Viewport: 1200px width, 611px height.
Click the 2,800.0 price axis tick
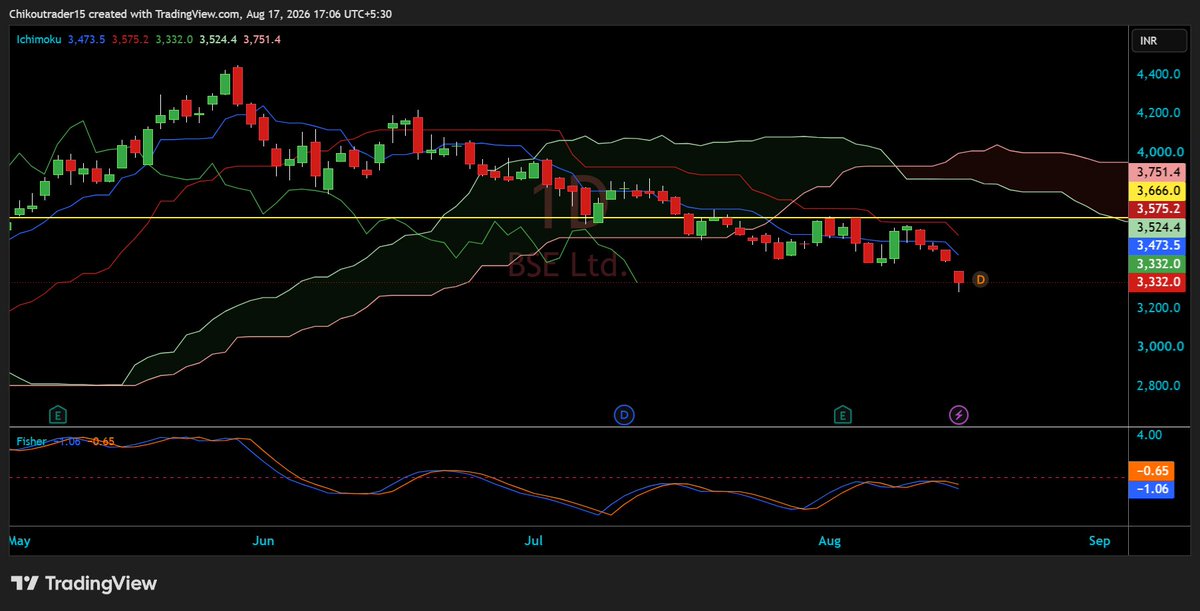click(1158, 386)
